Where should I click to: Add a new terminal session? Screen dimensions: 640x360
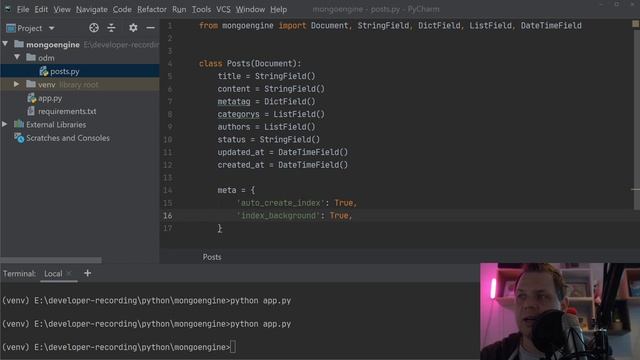(x=87, y=273)
